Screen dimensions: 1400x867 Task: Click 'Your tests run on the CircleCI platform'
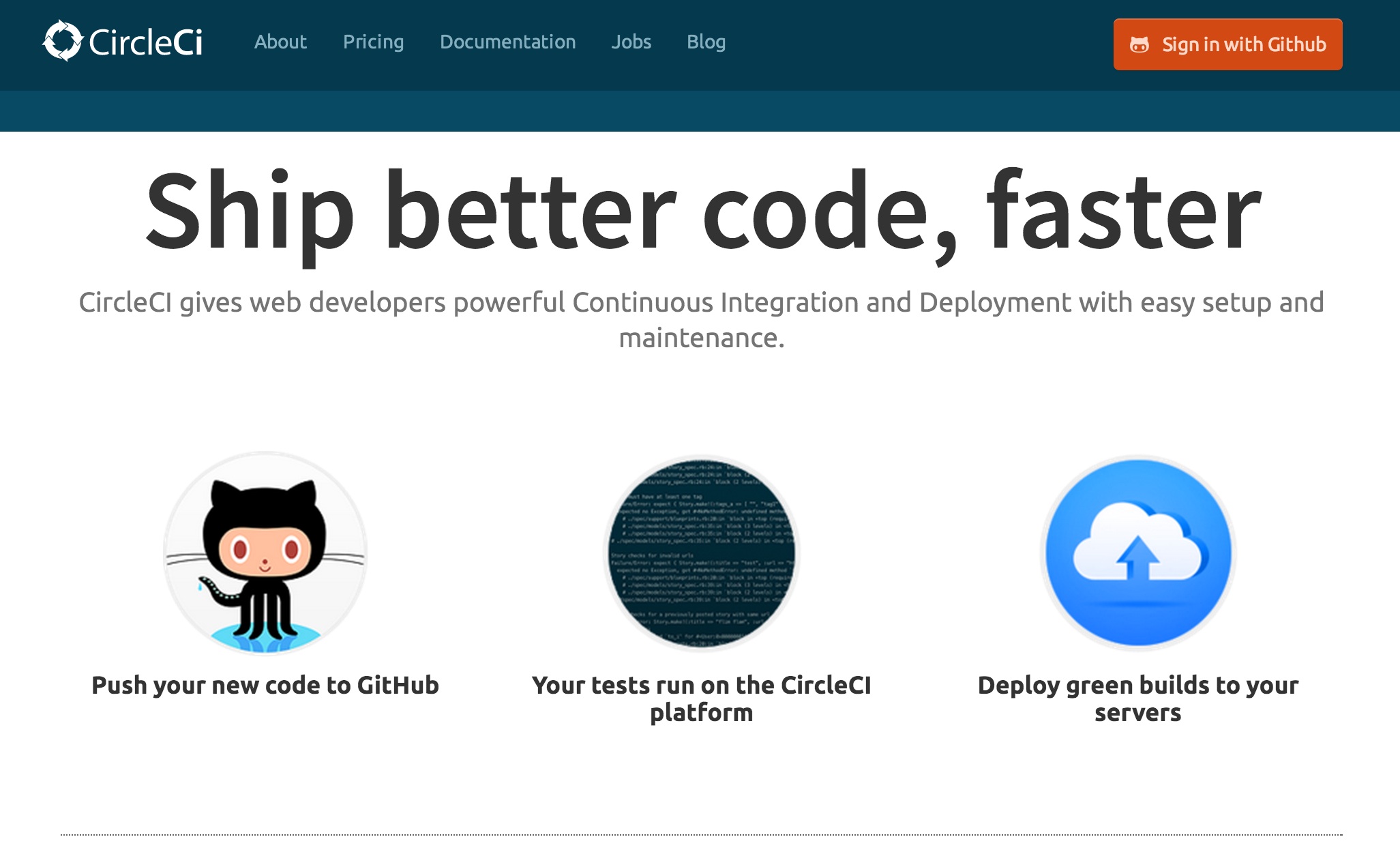702,699
